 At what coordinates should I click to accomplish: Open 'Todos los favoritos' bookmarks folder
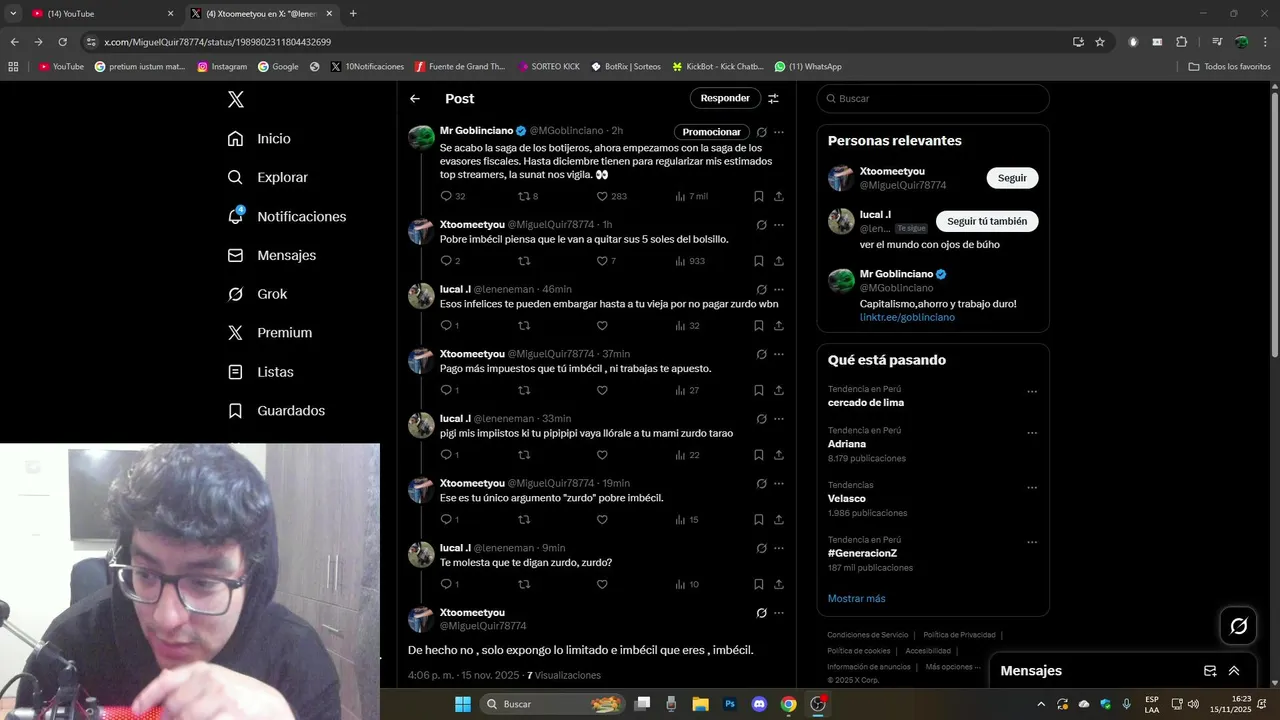(x=1229, y=67)
